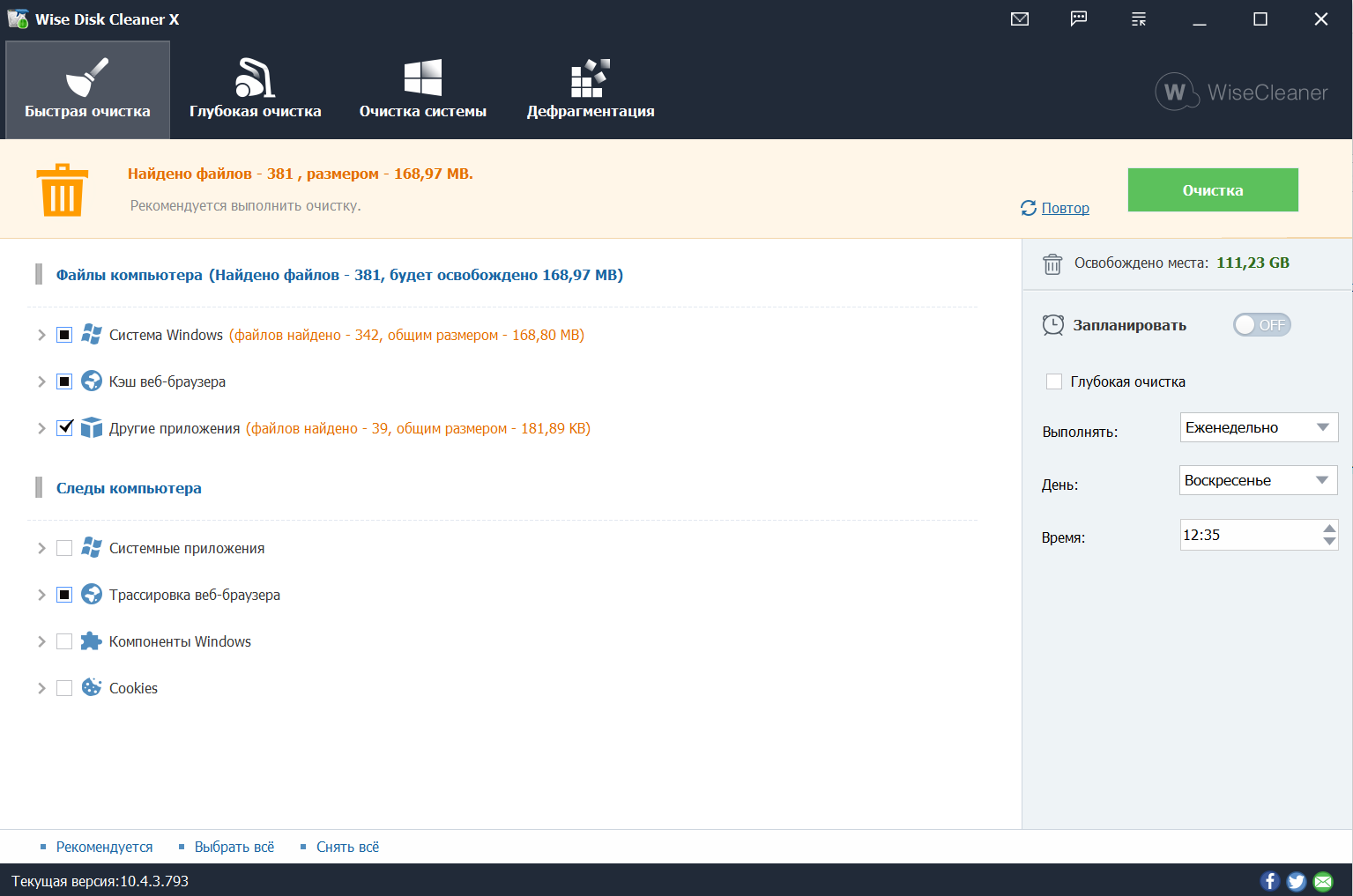
Task: Click the orange trash bin icon
Action: [x=62, y=189]
